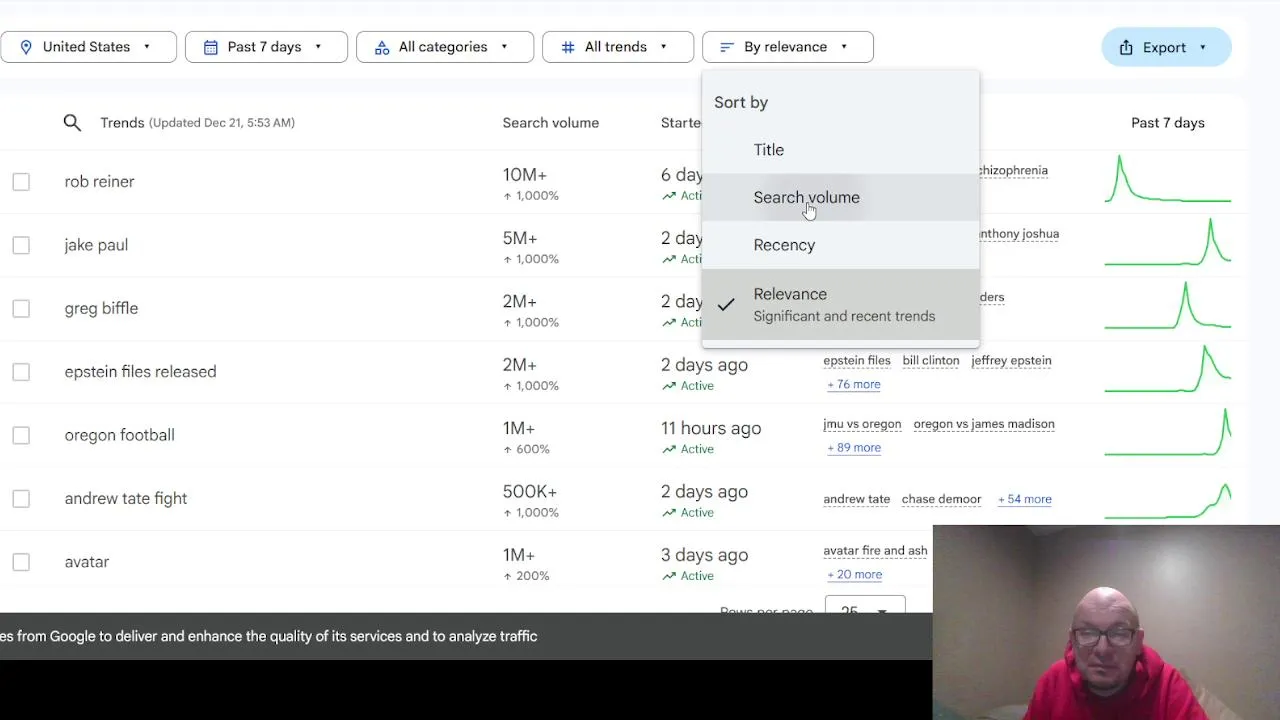This screenshot has height=720, width=1280.
Task: Choose Recency in the Sort by menu
Action: (784, 245)
